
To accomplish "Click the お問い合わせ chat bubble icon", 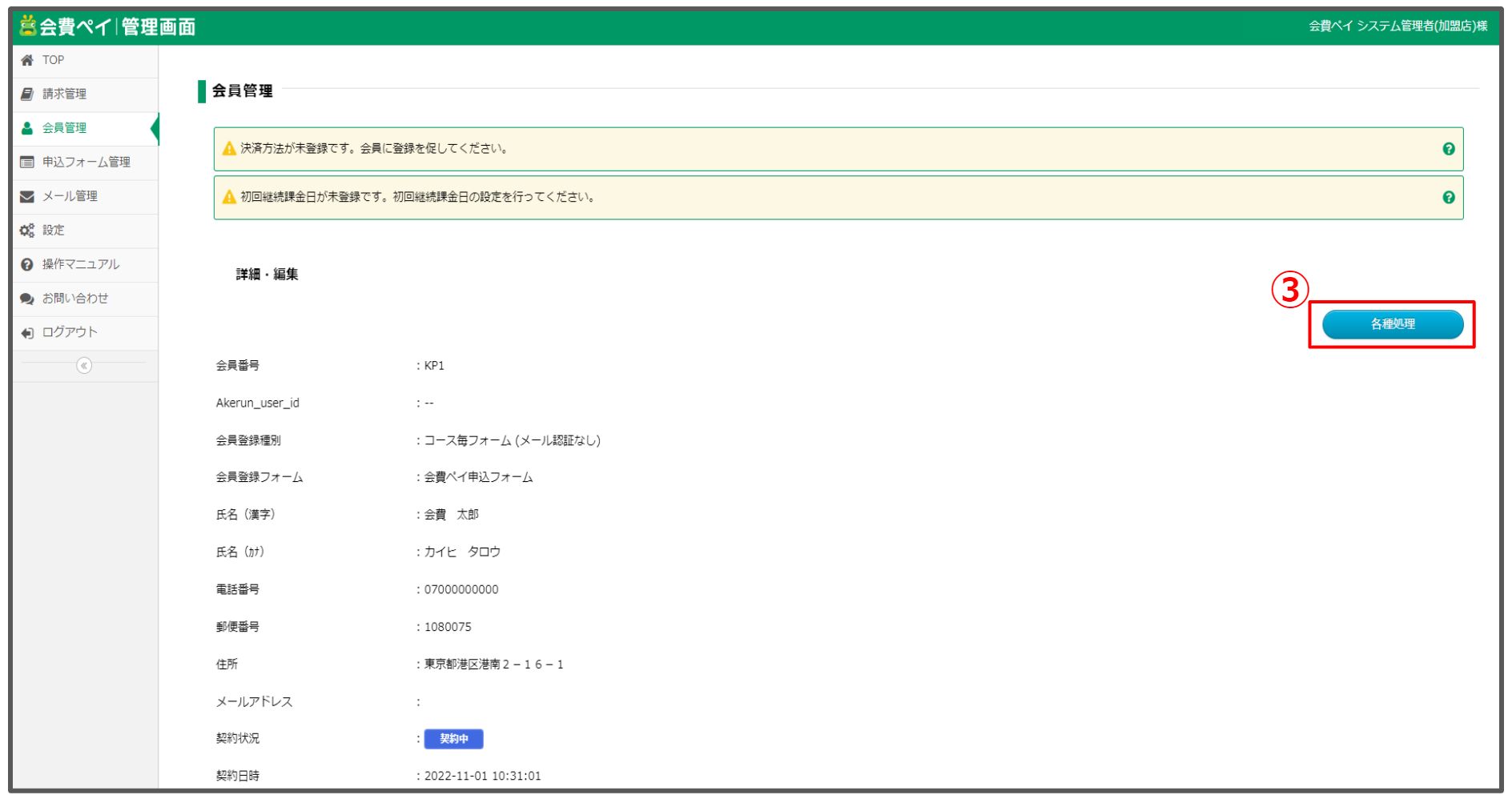I will [x=27, y=299].
